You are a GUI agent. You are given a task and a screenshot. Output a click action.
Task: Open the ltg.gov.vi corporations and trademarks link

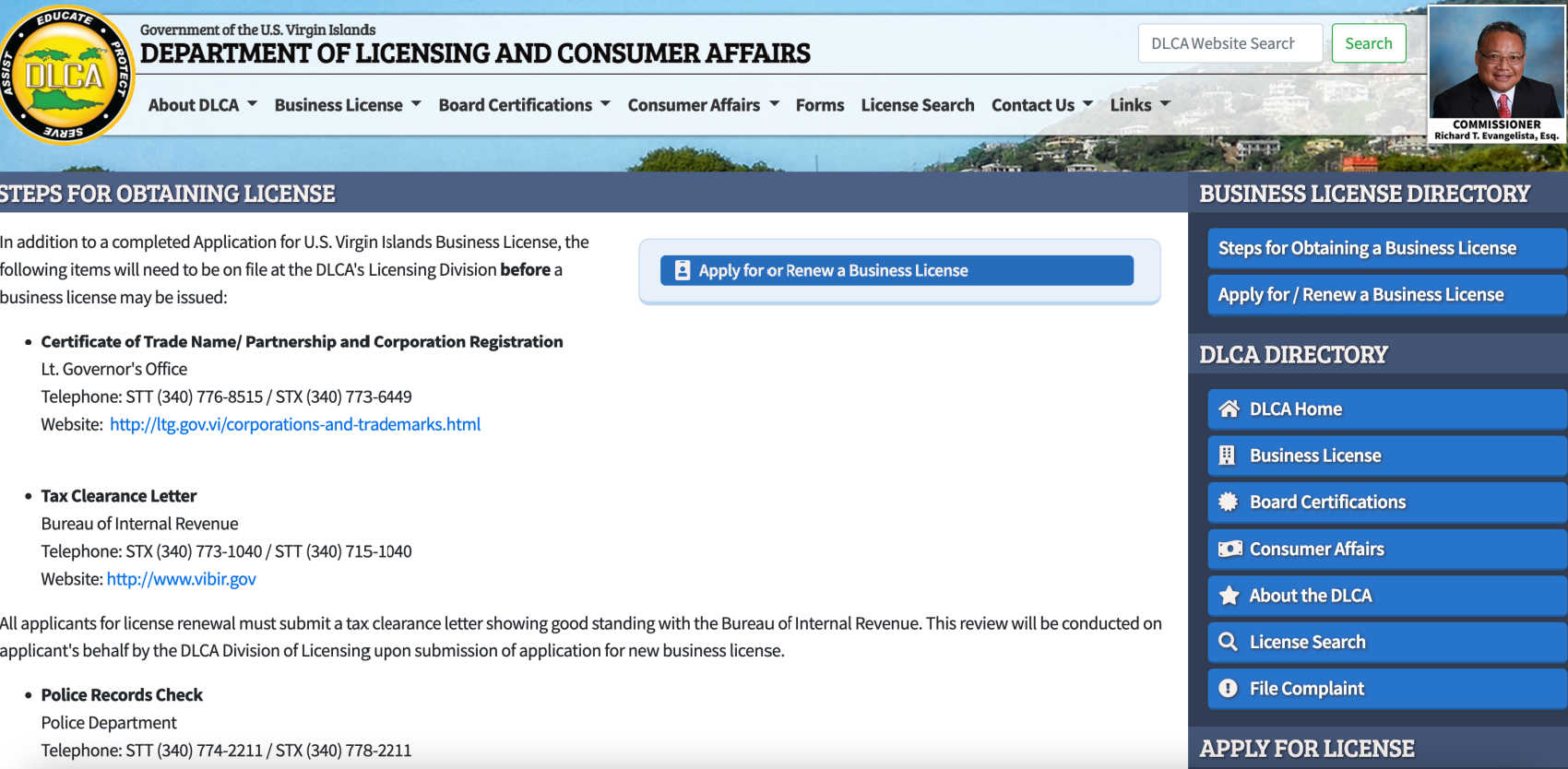tap(295, 424)
